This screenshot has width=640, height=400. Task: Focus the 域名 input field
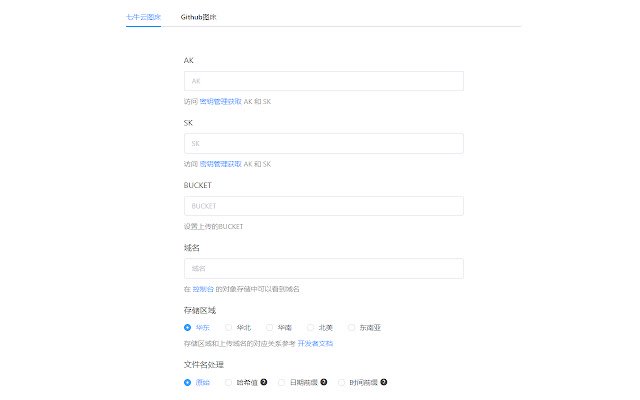(324, 269)
